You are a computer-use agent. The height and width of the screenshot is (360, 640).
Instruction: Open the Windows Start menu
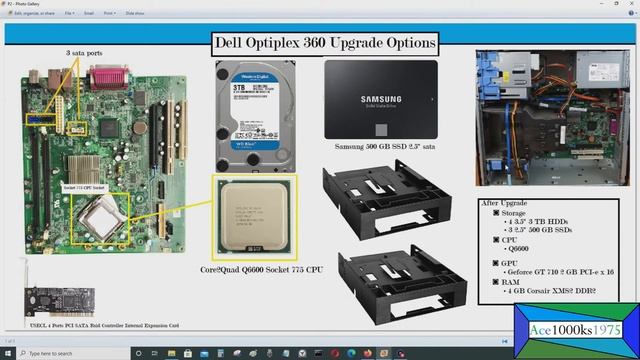click(8, 353)
